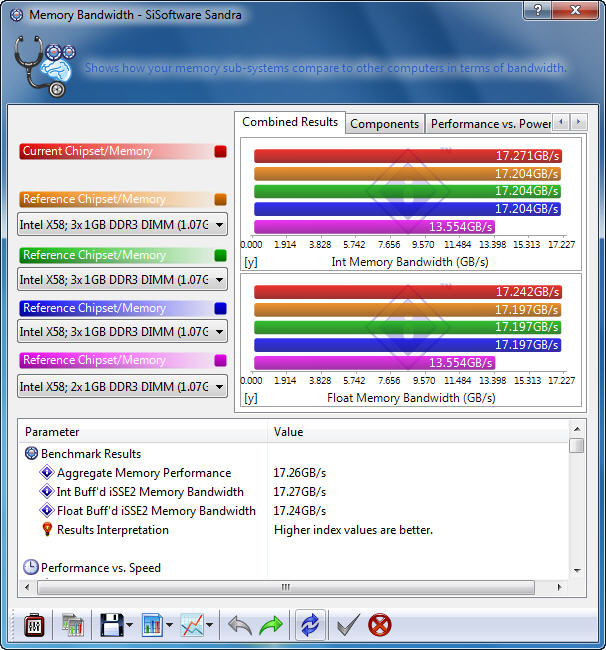Click the [y] axis toggle in Int chart
This screenshot has width=606, height=650.
[251, 262]
